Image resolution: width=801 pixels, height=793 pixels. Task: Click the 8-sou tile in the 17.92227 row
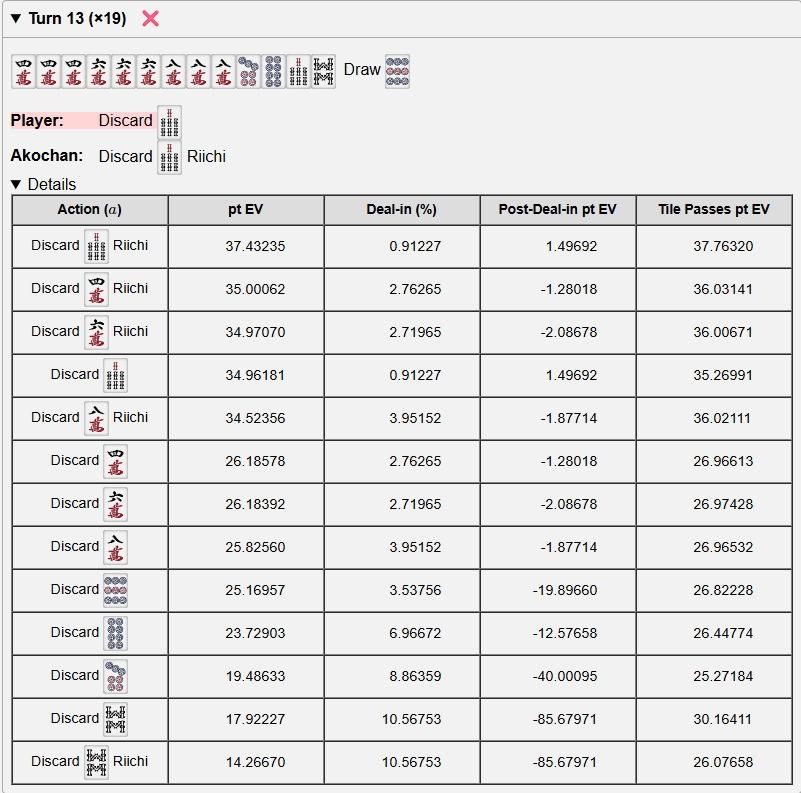115,719
